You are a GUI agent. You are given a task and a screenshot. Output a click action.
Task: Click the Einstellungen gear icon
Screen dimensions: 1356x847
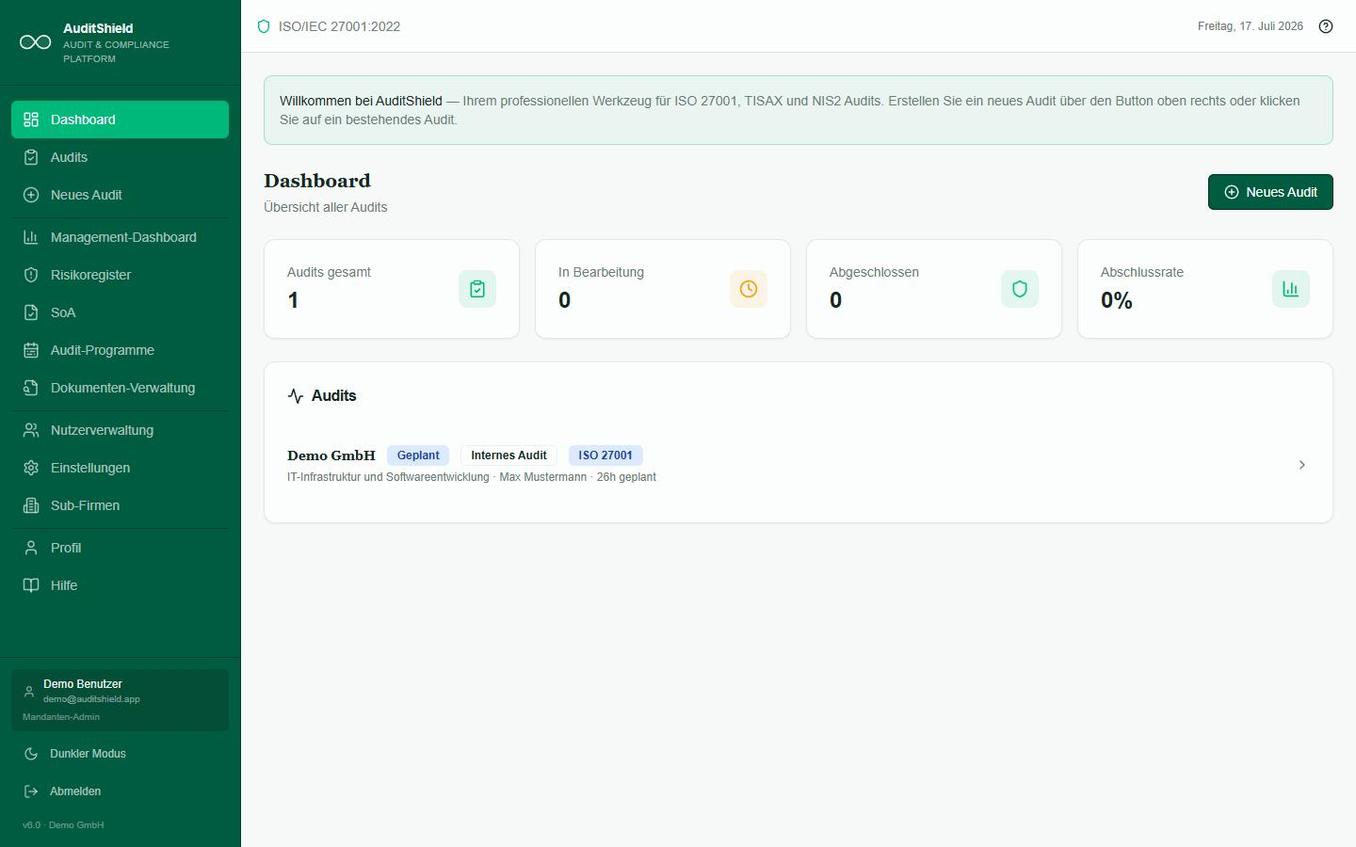31,468
